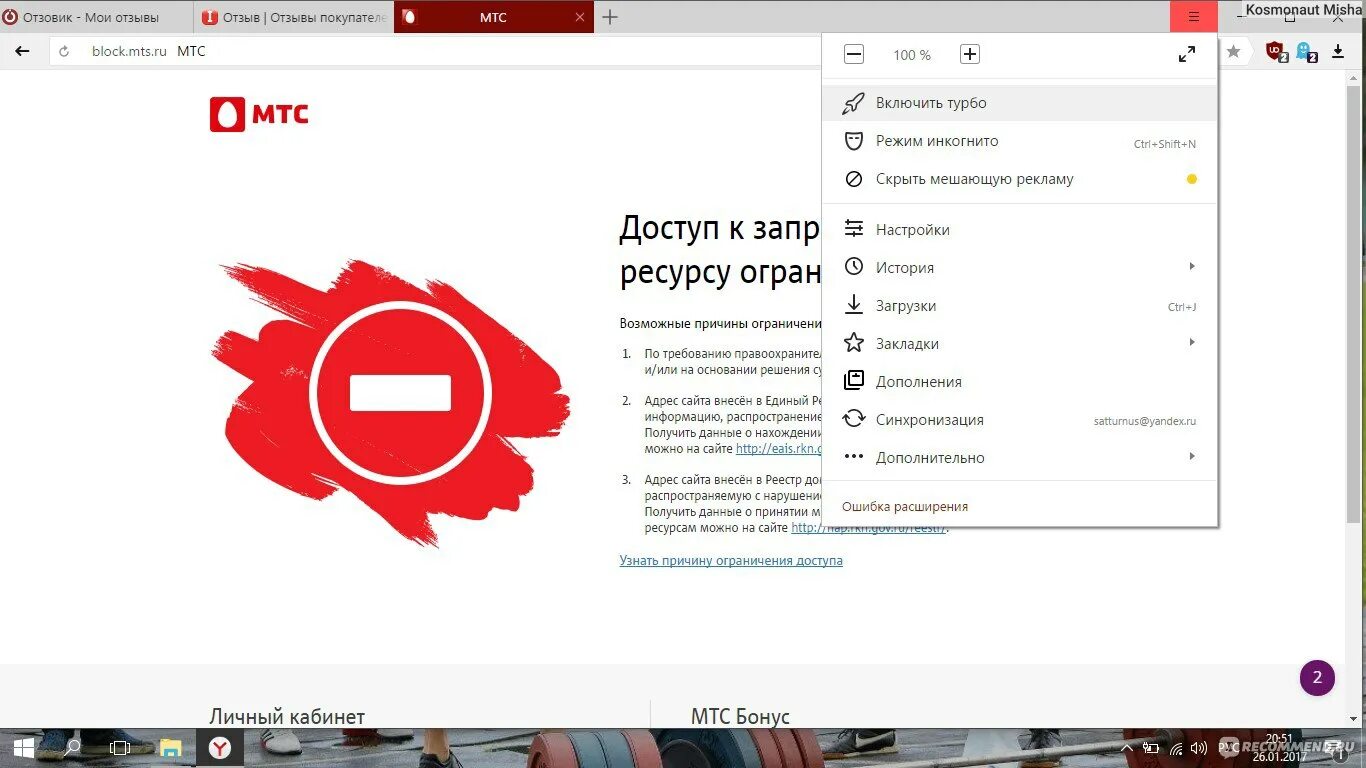
Task: Mute system sound via speaker icon
Action: (1198, 747)
